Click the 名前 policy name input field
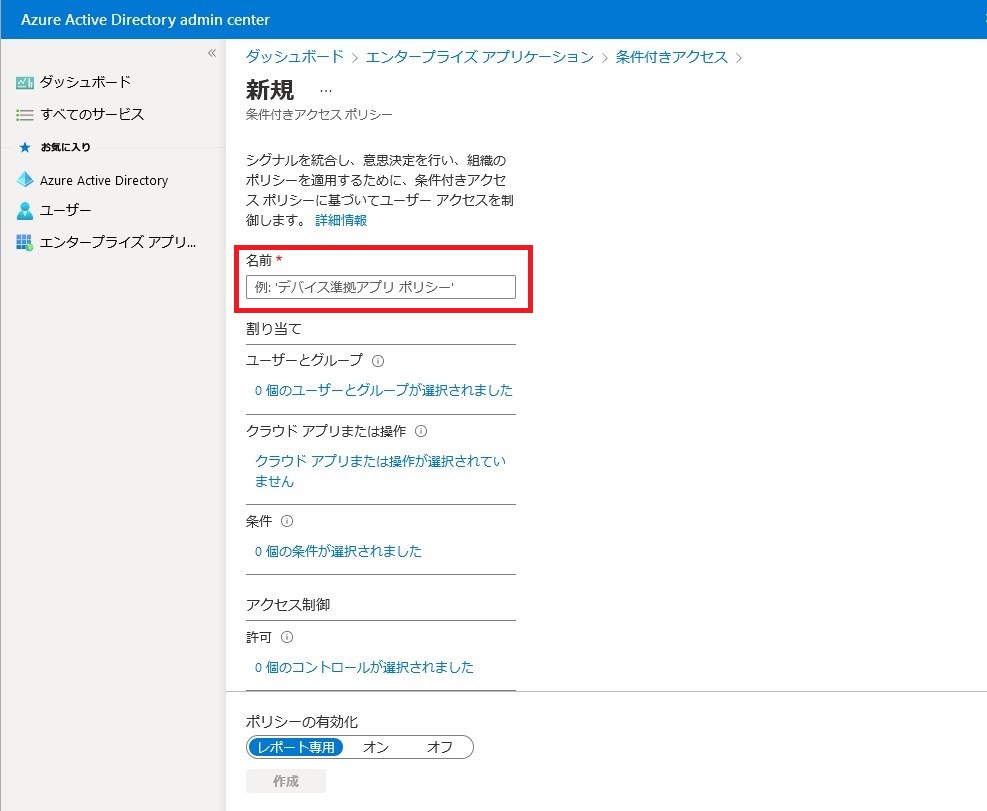This screenshot has width=987, height=811. tap(381, 287)
